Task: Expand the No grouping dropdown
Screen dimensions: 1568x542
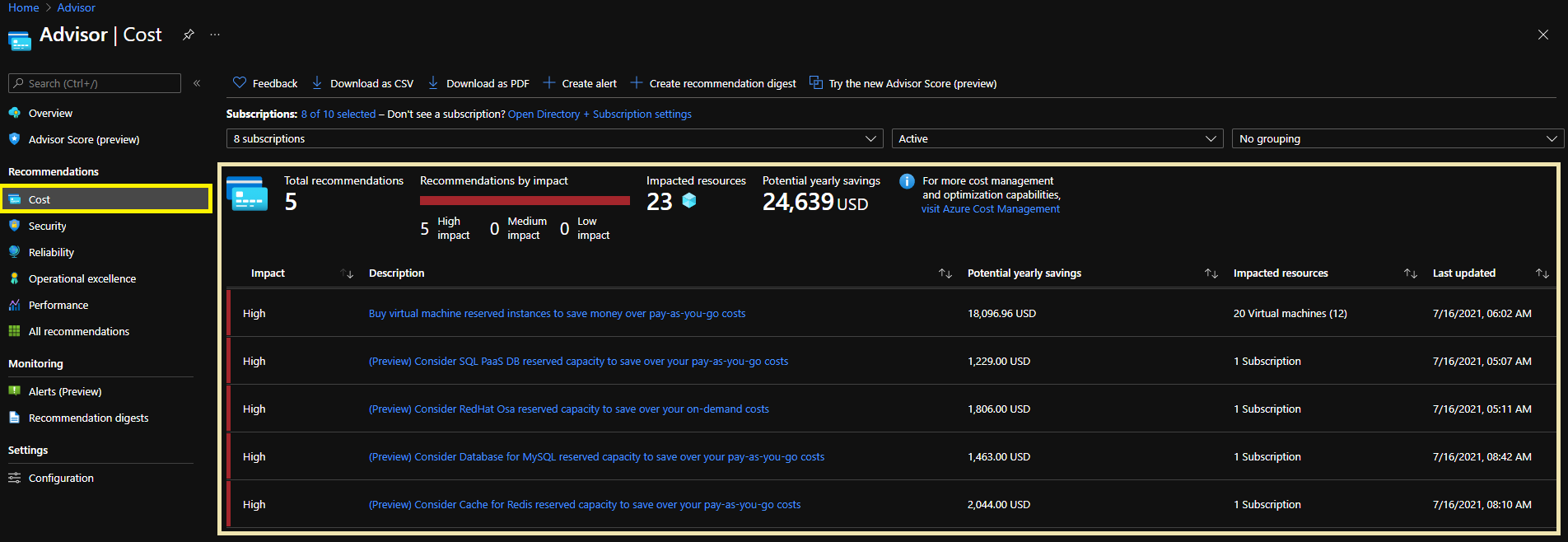Action: coord(1398,138)
